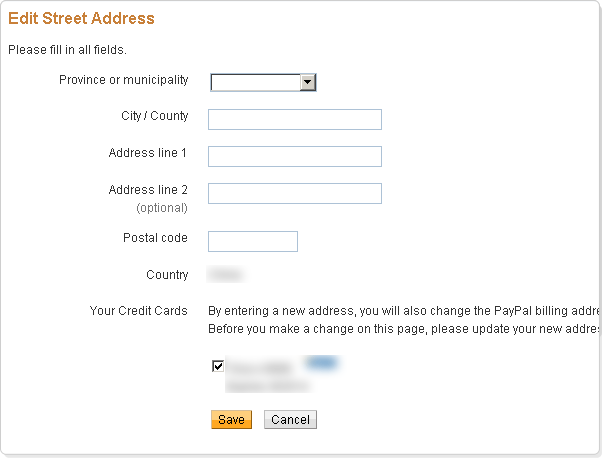Click the Province dropdown arrow button
Screen dimensions: 602x458
point(308,82)
